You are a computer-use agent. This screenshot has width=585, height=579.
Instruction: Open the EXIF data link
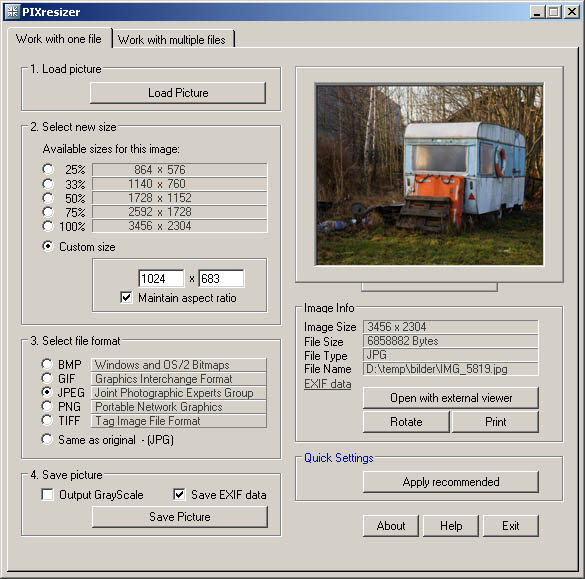coord(328,384)
